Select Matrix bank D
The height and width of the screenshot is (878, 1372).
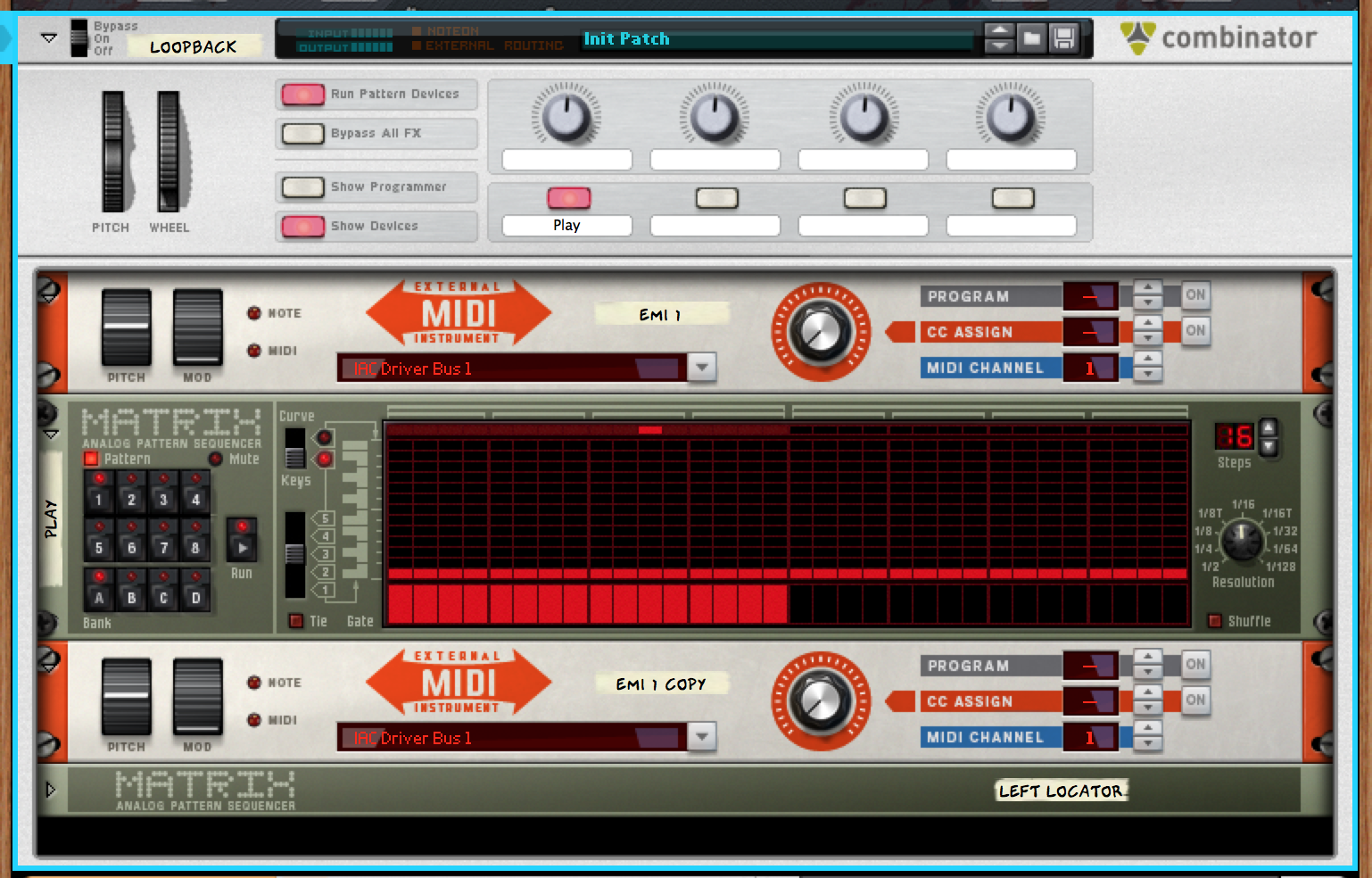(x=195, y=591)
